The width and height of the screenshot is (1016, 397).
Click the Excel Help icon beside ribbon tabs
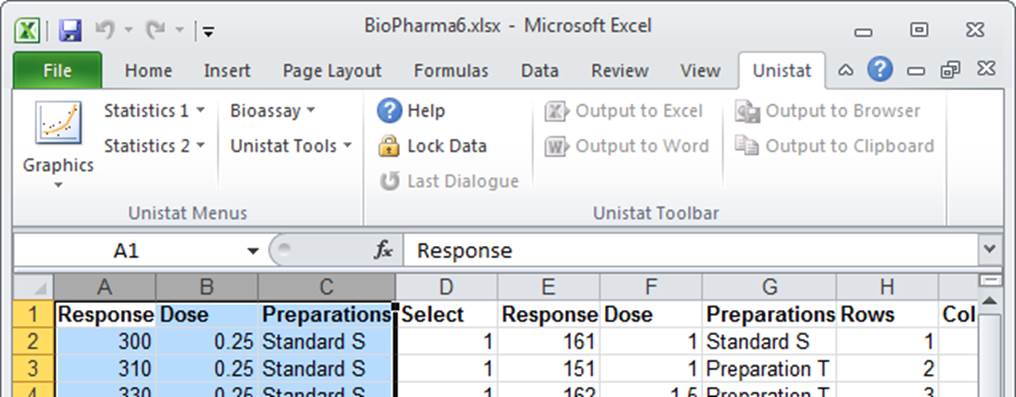pyautogui.click(x=880, y=69)
